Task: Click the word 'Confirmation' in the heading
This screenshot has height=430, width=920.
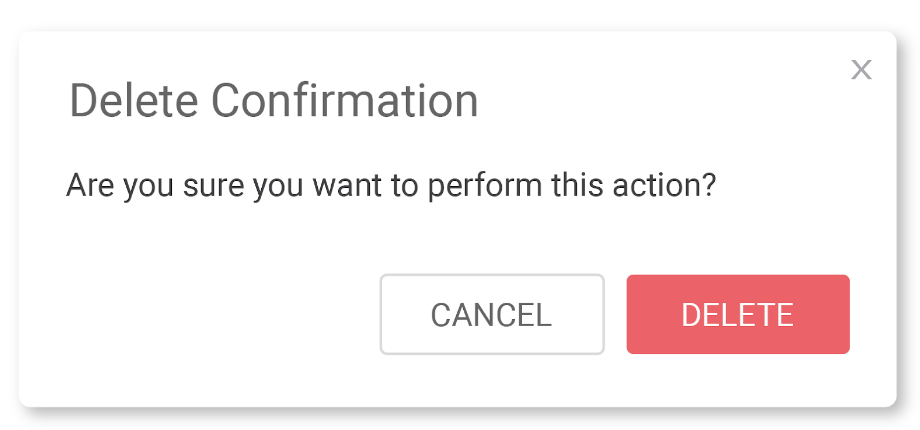Action: pos(344,100)
